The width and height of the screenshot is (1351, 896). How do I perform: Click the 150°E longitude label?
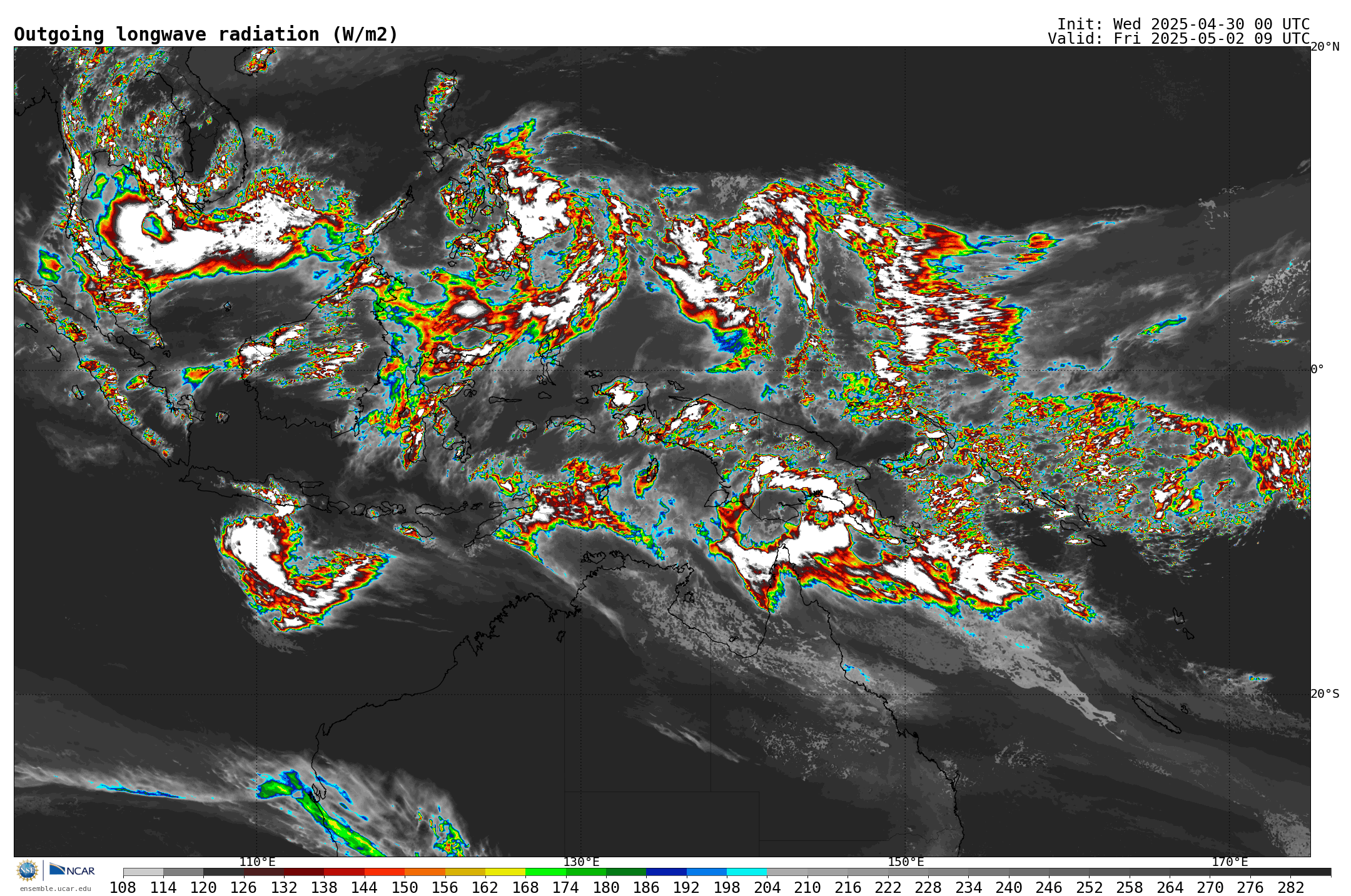[906, 862]
